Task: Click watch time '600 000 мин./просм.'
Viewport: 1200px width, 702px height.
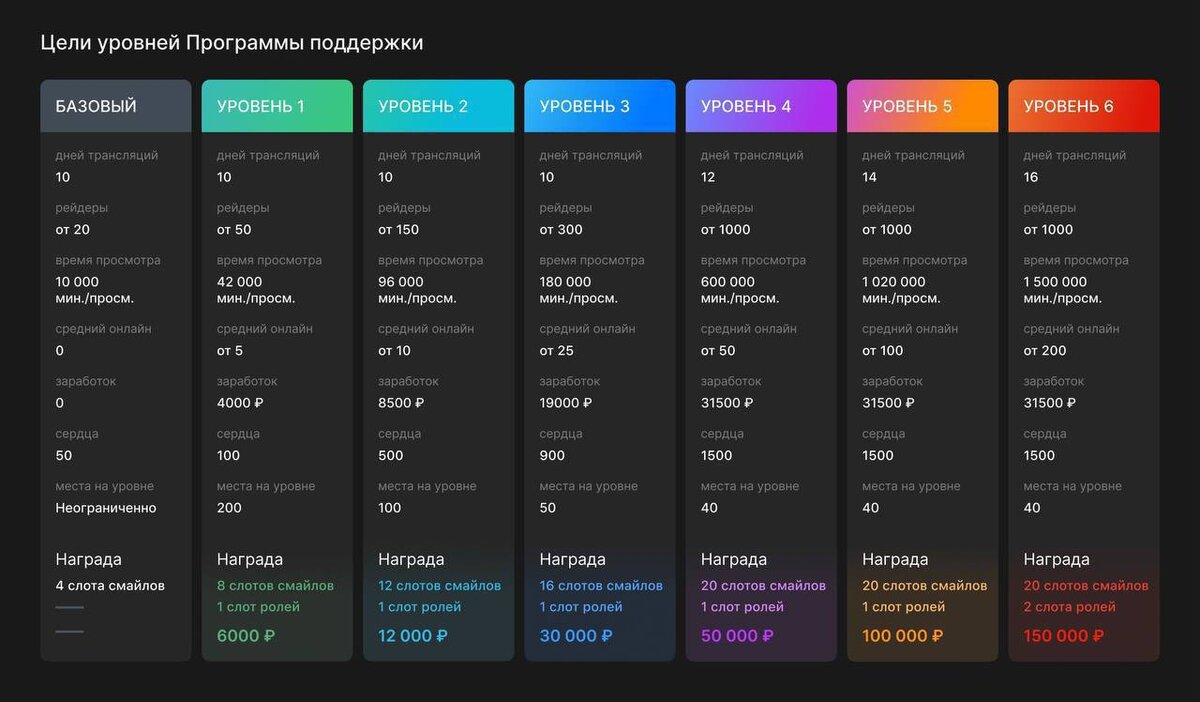Action: (x=740, y=290)
